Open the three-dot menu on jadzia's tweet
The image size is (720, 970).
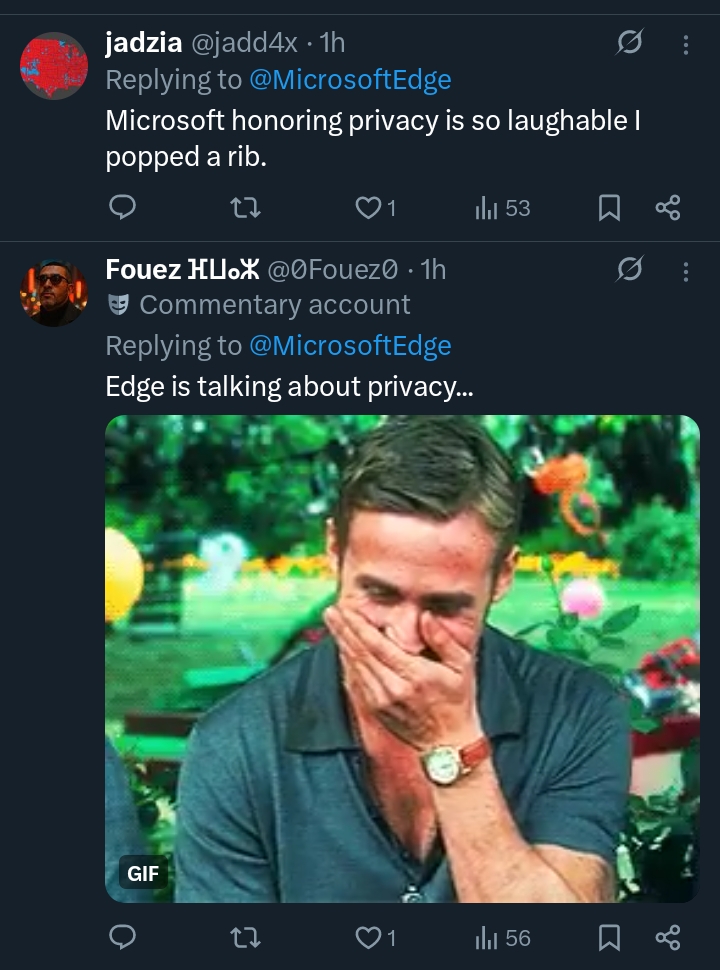tap(685, 46)
